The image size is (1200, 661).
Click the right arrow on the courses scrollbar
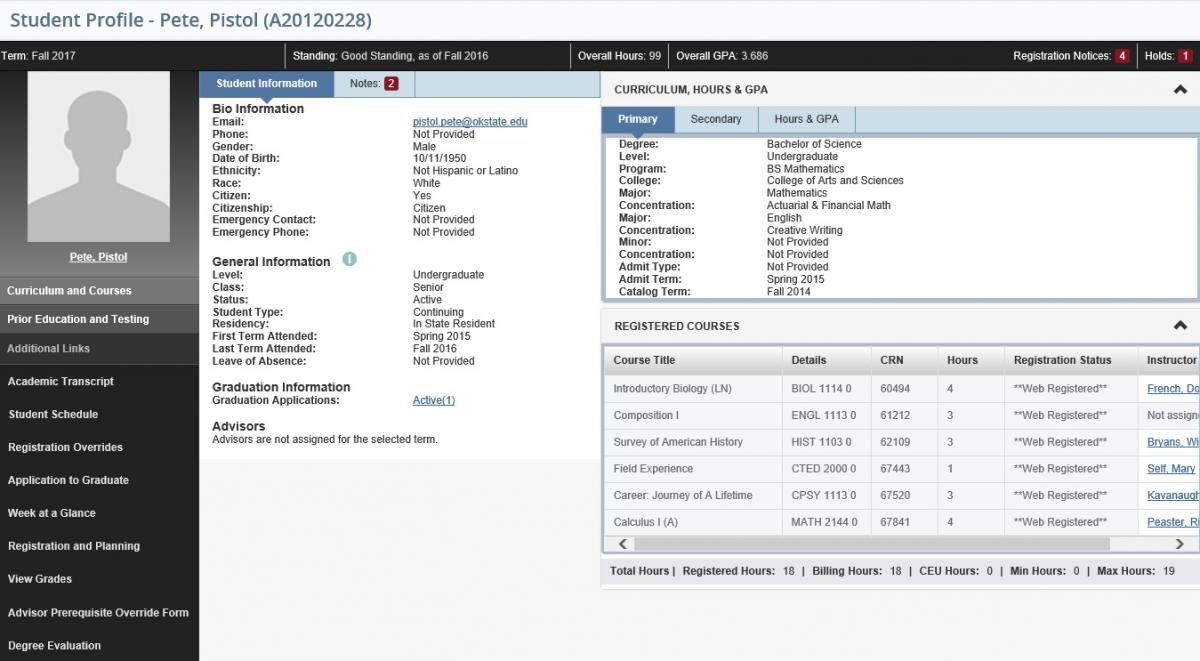(x=1181, y=543)
